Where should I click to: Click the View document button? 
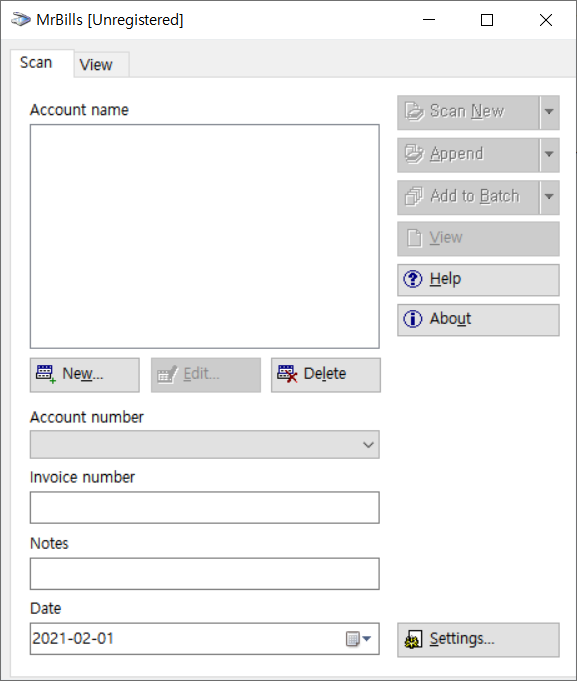click(478, 238)
